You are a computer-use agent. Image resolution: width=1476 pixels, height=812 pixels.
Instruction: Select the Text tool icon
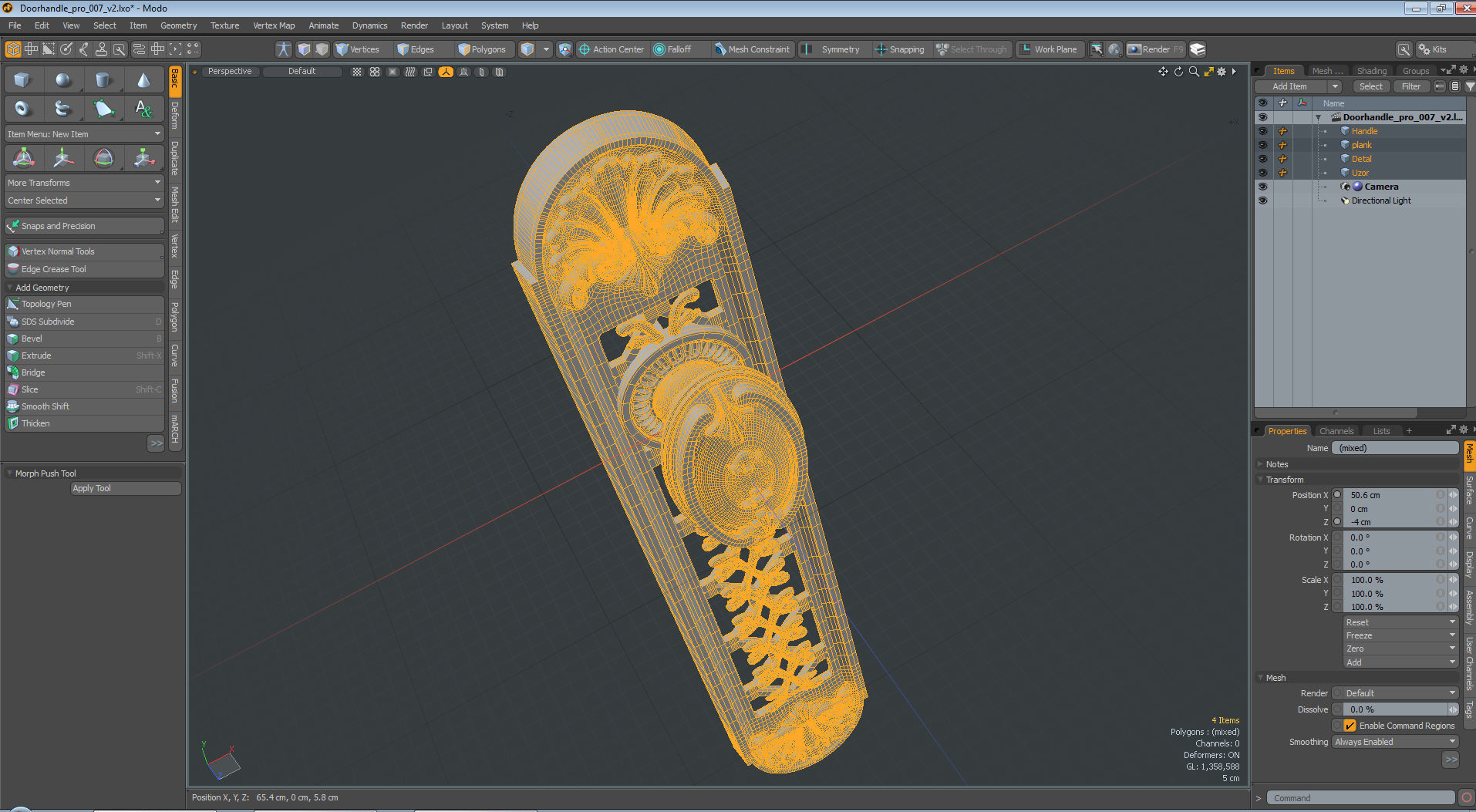(x=144, y=109)
